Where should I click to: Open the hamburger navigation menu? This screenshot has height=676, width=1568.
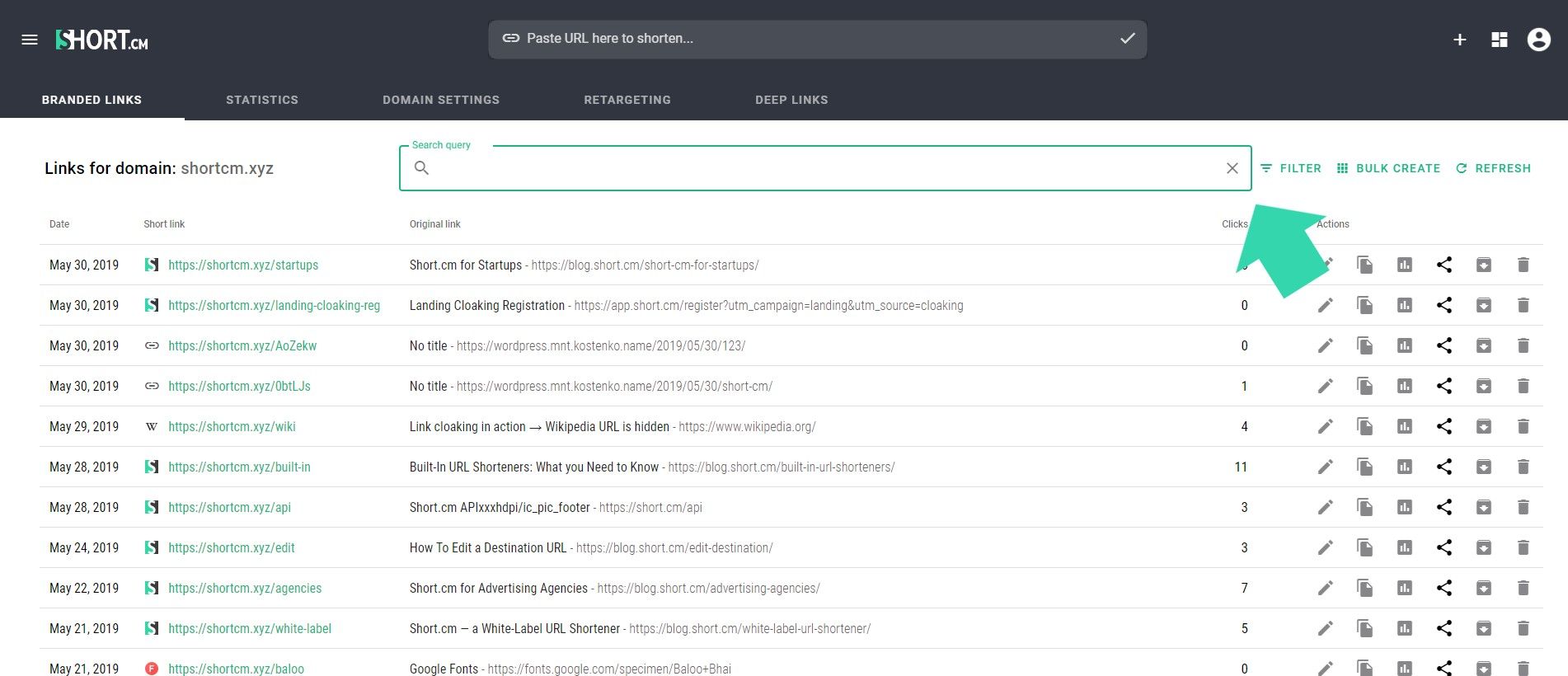[x=30, y=40]
